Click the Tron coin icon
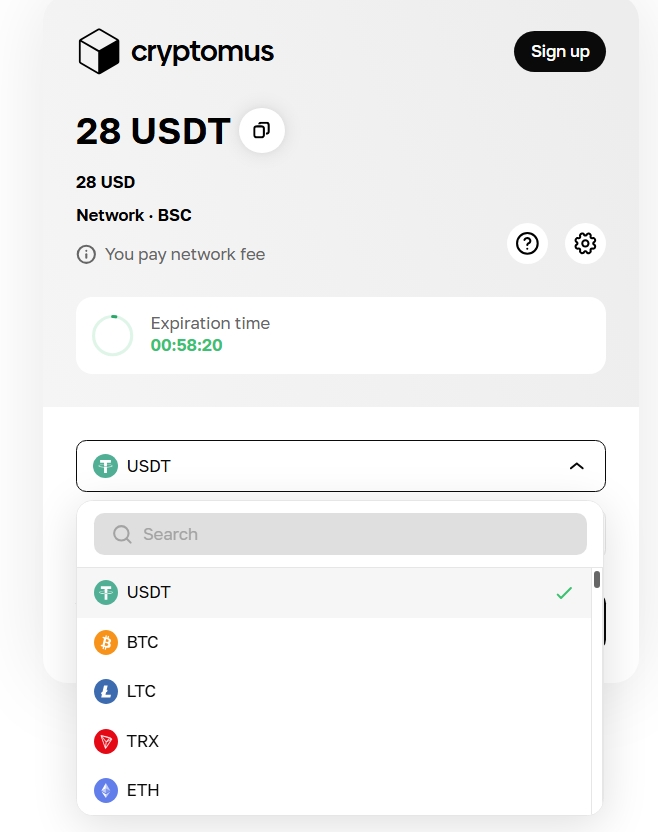This screenshot has width=658, height=832. pyautogui.click(x=106, y=741)
